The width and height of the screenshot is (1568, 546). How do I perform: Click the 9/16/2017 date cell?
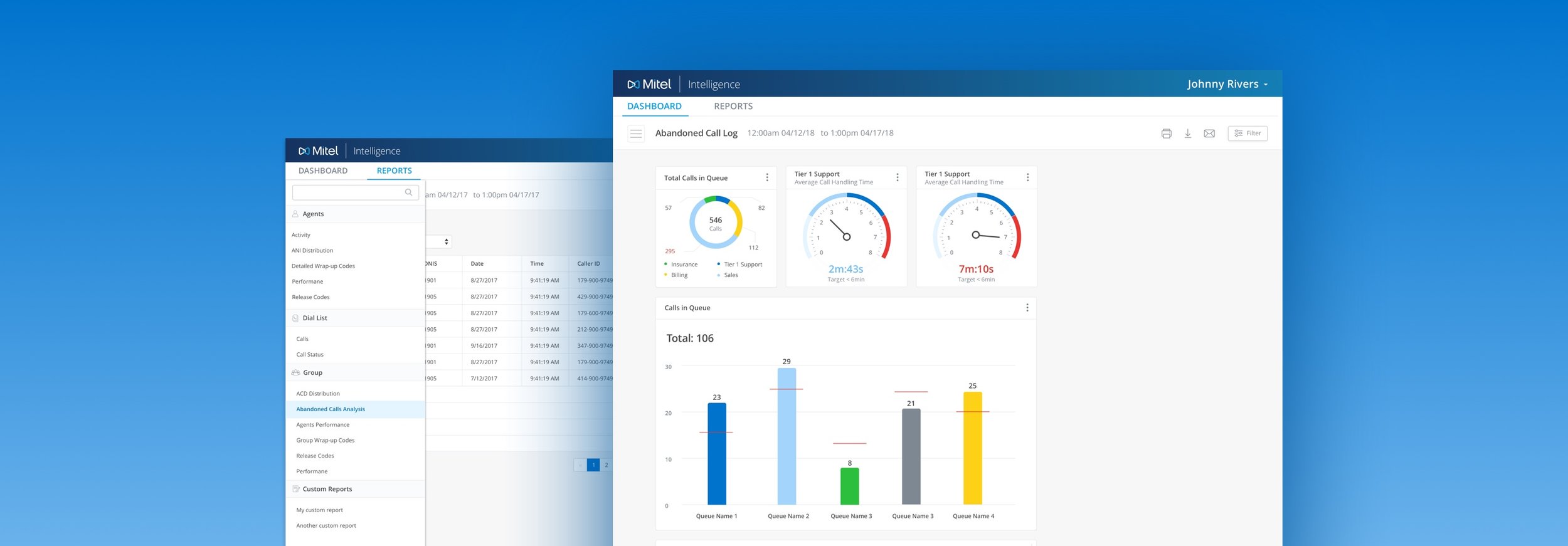(x=484, y=346)
